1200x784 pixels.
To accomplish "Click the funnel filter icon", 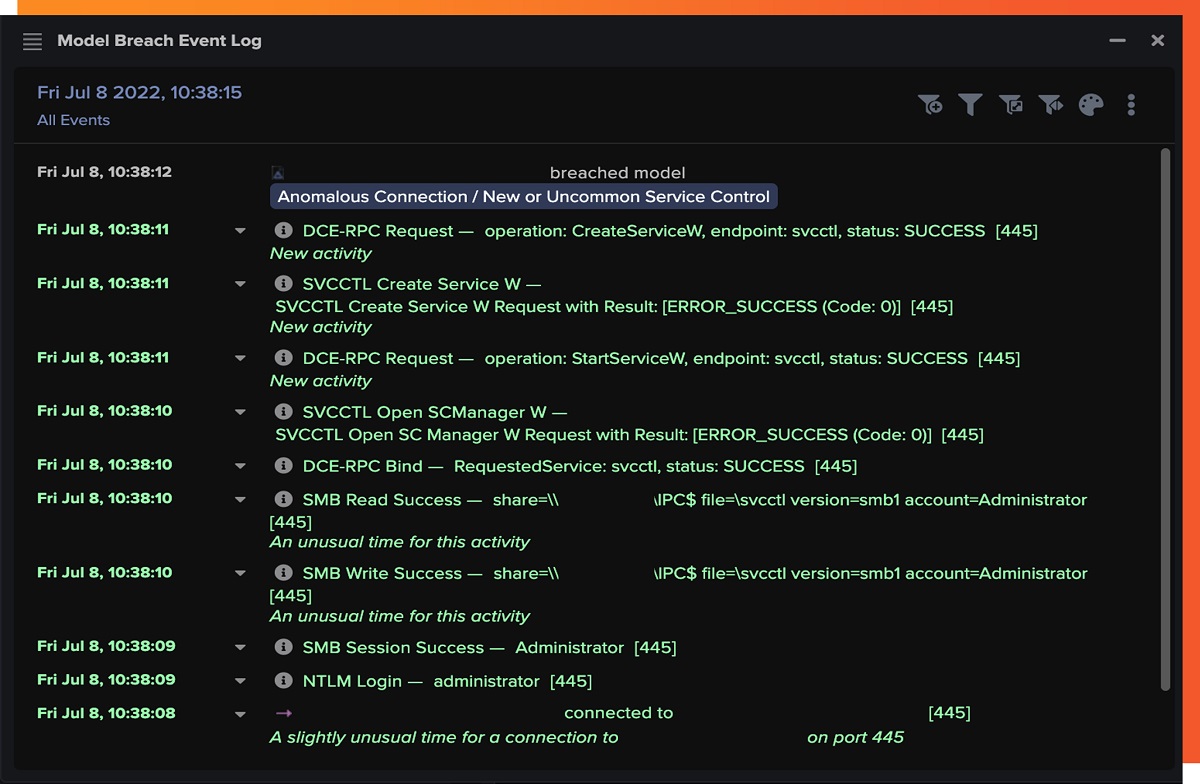I will (x=970, y=104).
